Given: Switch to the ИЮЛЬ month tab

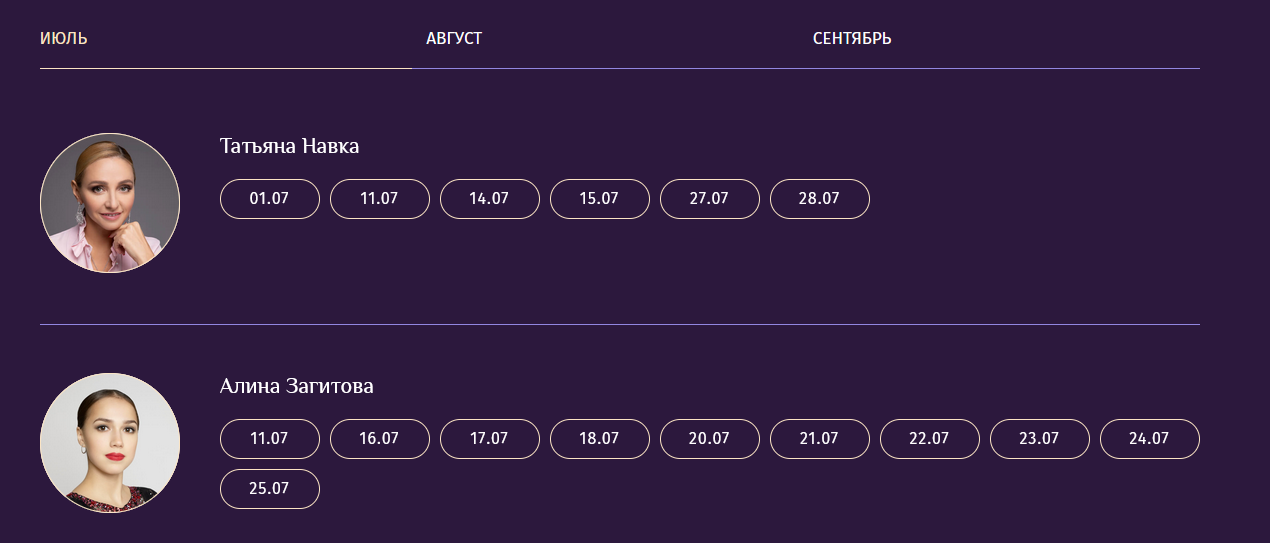Looking at the screenshot, I should click(x=64, y=39).
